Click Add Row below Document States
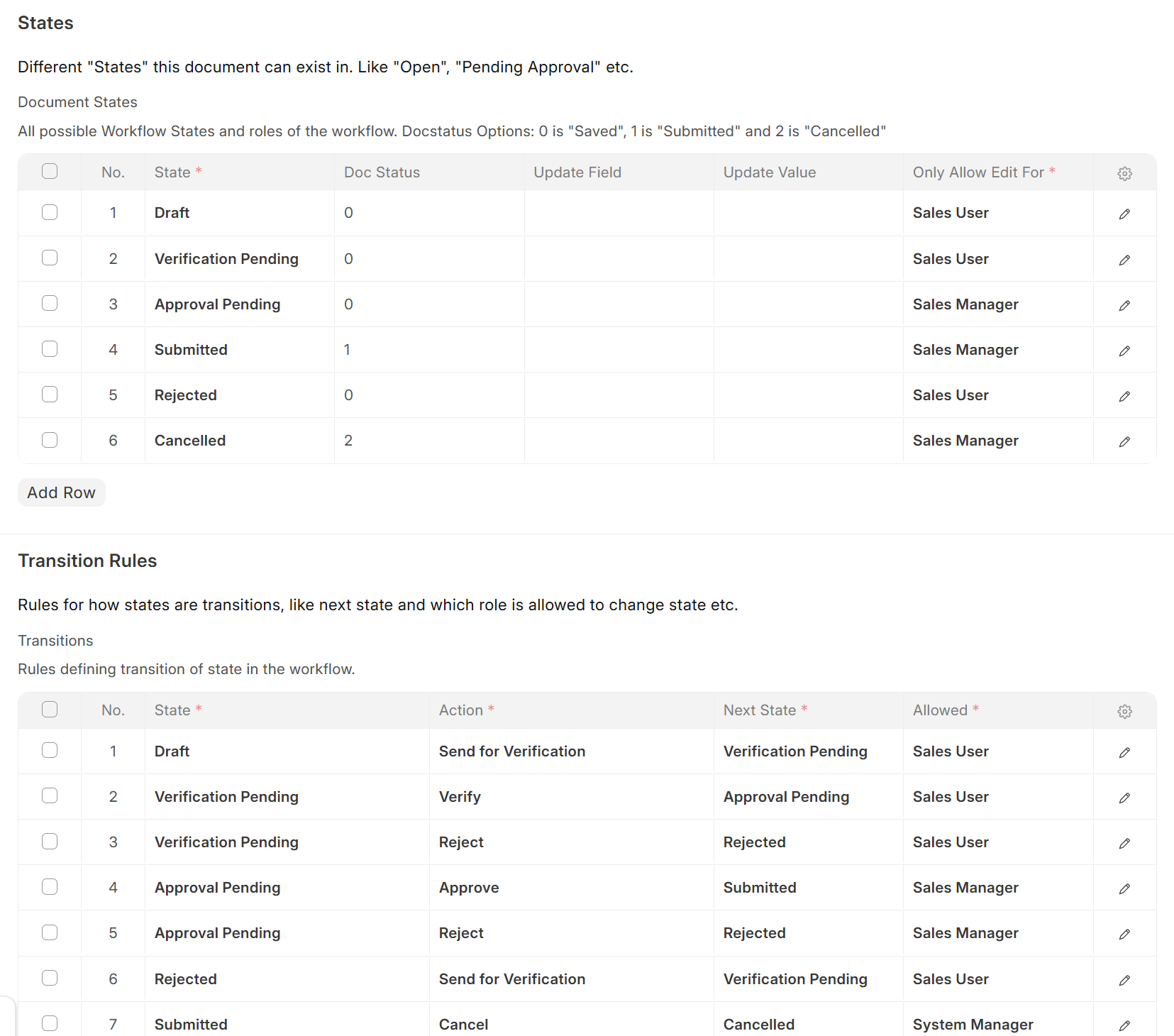The image size is (1174, 1036). (x=61, y=492)
